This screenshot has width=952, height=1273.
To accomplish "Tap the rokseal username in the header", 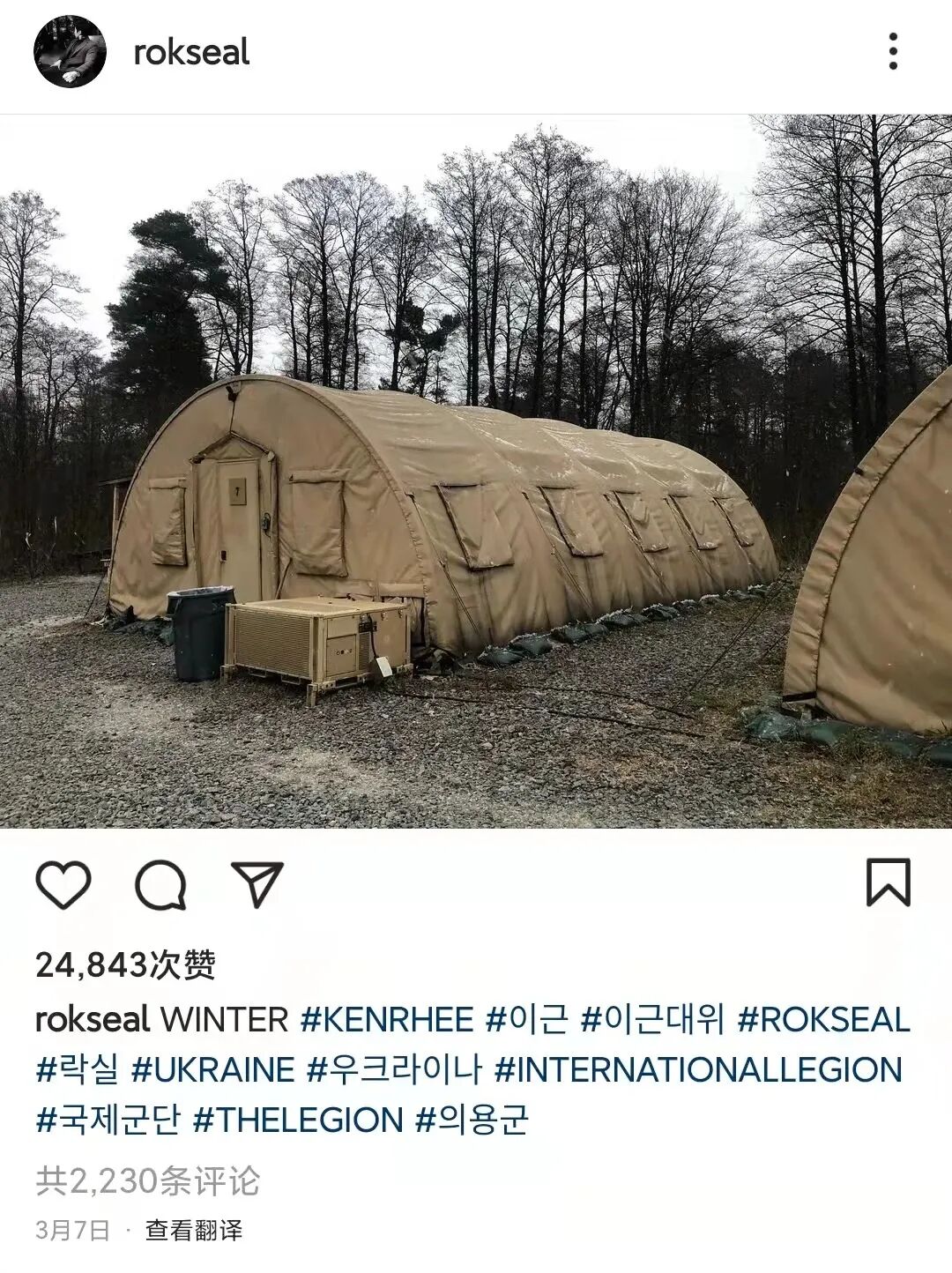I will point(191,52).
